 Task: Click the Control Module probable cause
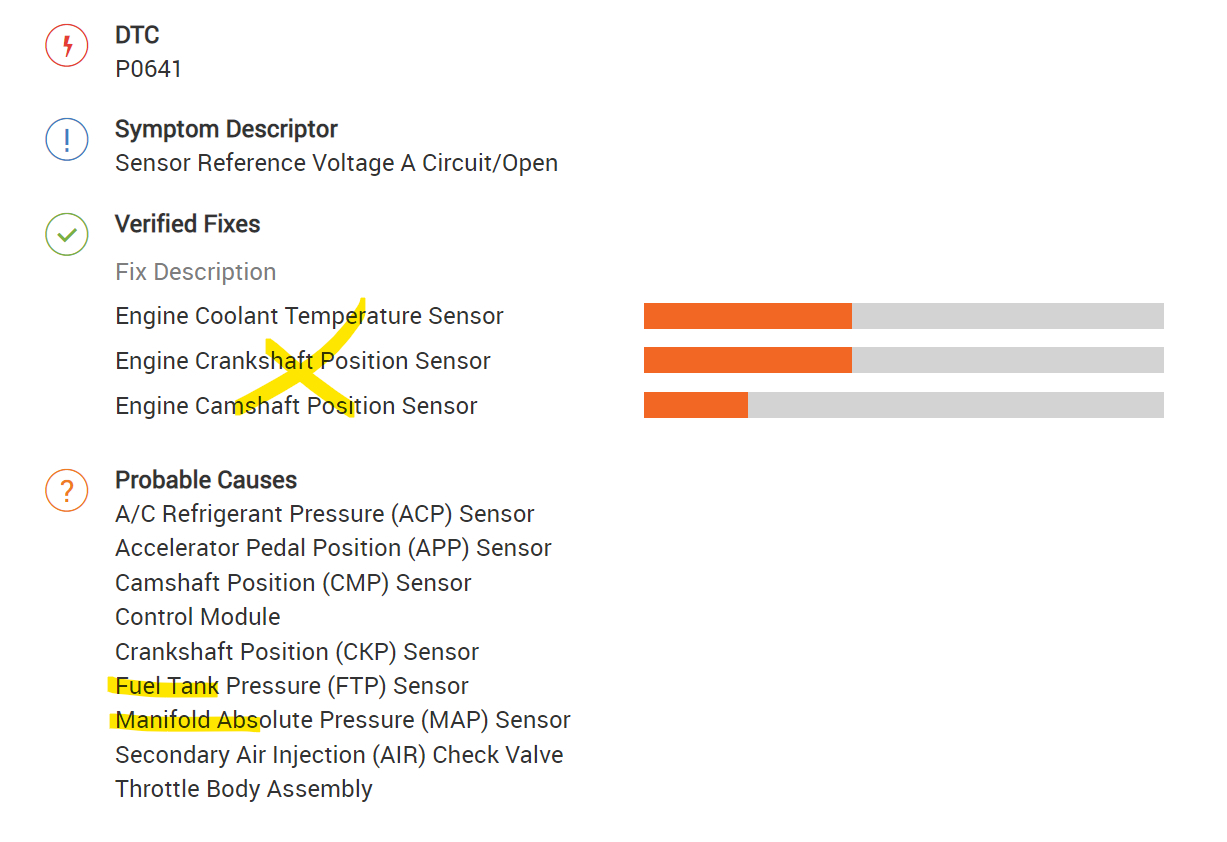[197, 617]
